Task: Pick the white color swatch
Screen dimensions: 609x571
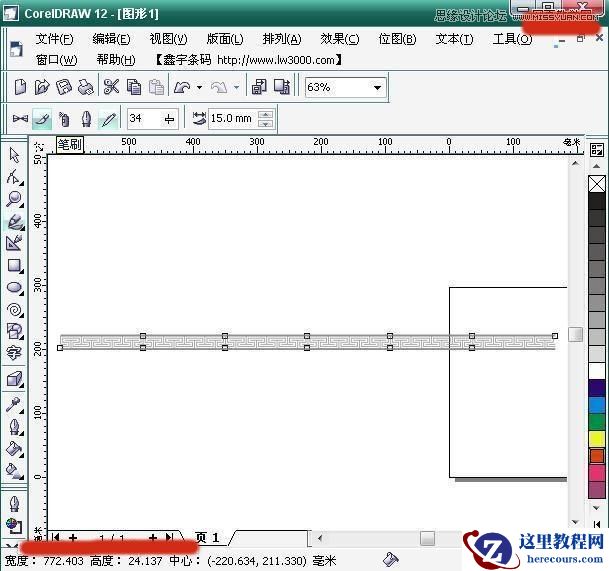Action: 597,371
